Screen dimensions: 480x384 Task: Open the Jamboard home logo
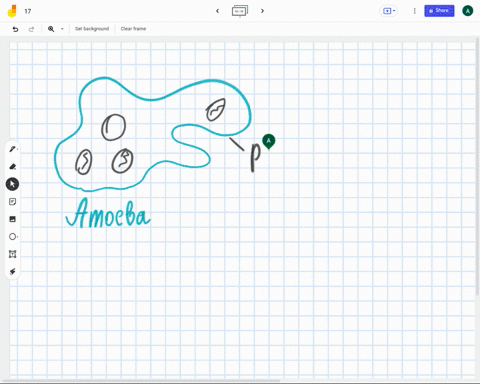click(12, 11)
